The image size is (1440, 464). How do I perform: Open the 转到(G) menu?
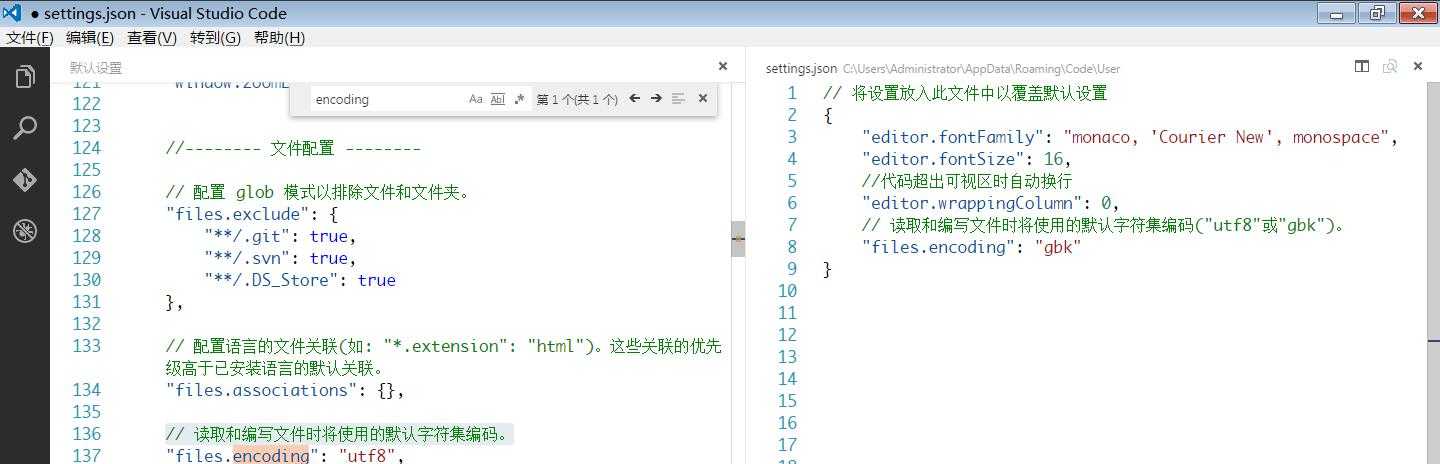(215, 38)
